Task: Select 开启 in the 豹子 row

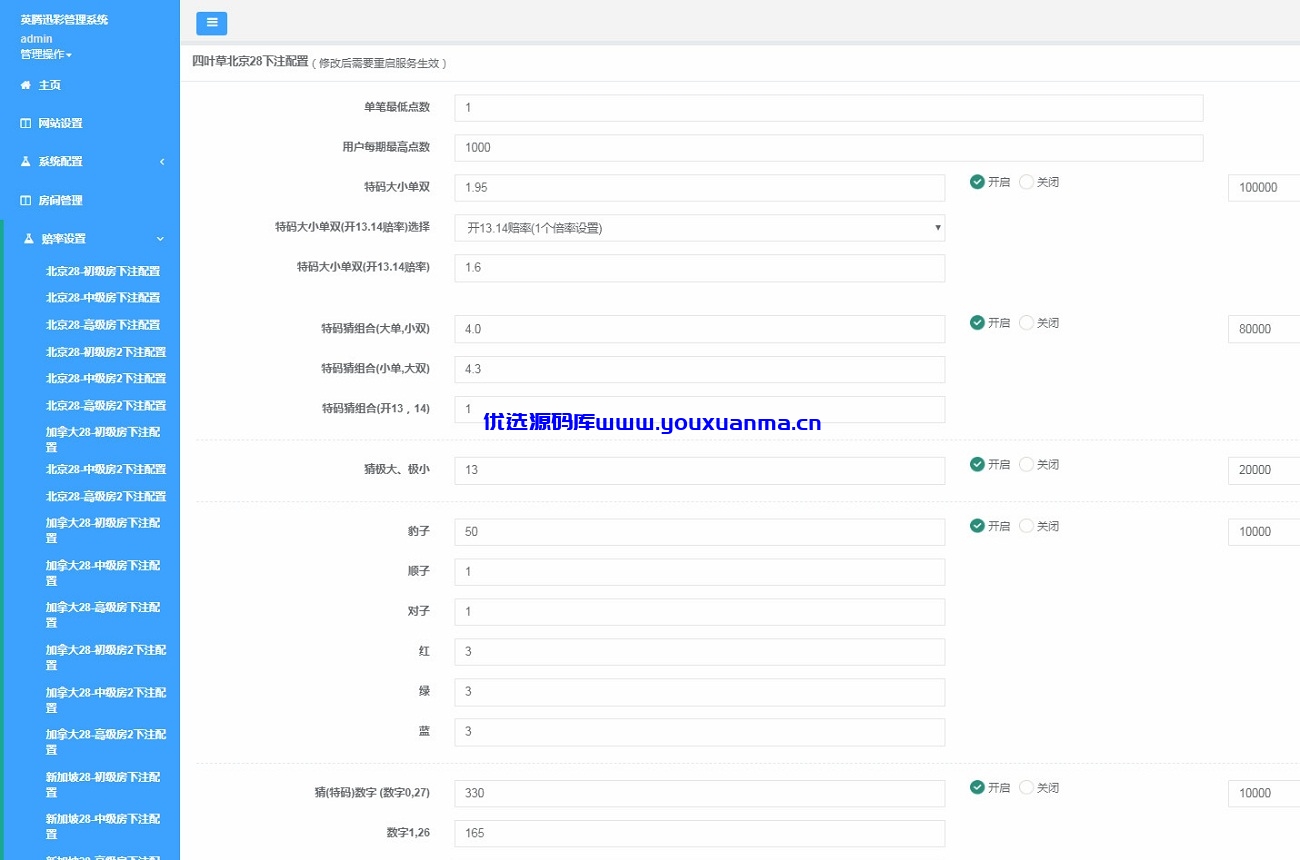Action: tap(977, 526)
